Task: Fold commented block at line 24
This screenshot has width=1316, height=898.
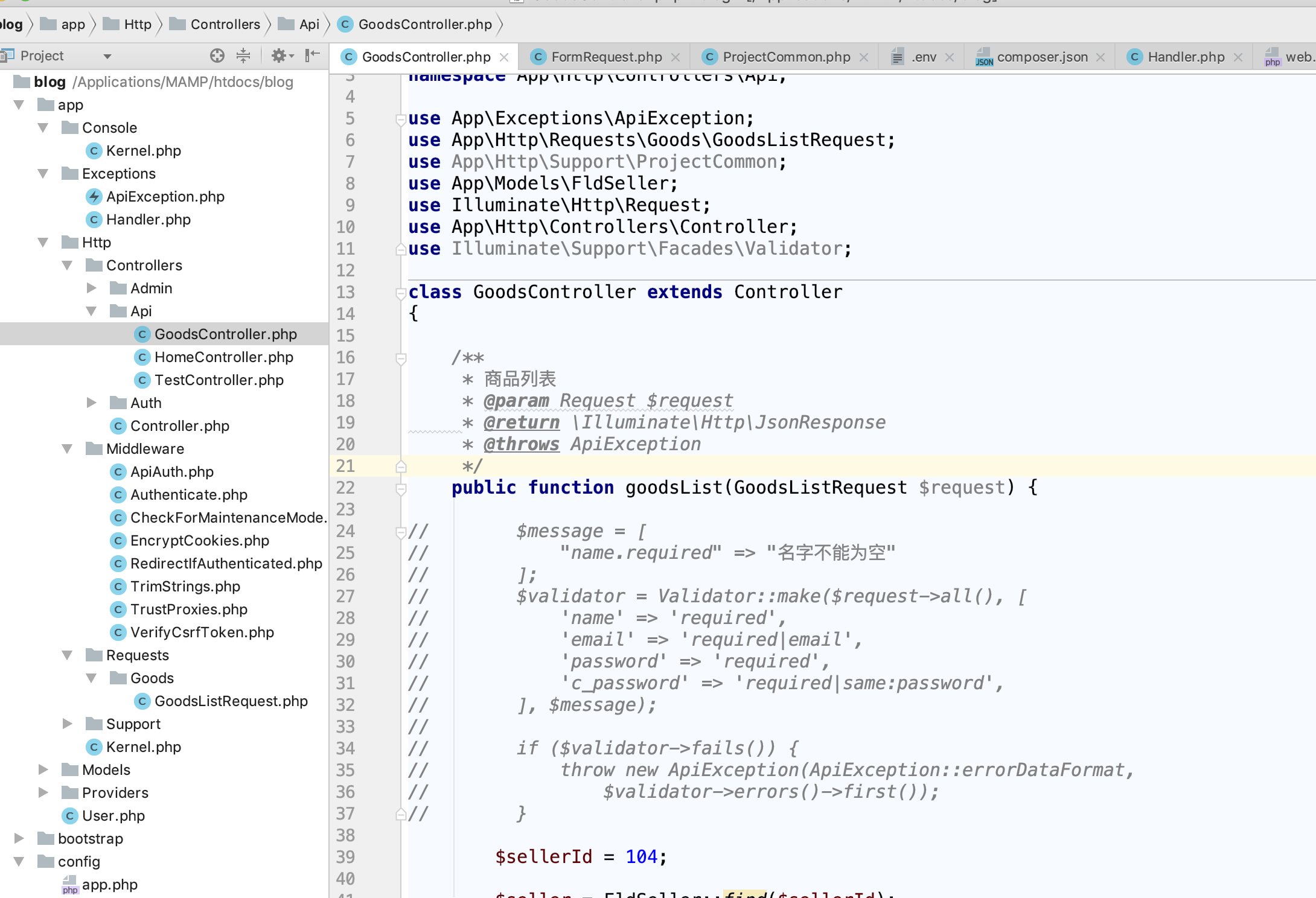Action: (400, 532)
